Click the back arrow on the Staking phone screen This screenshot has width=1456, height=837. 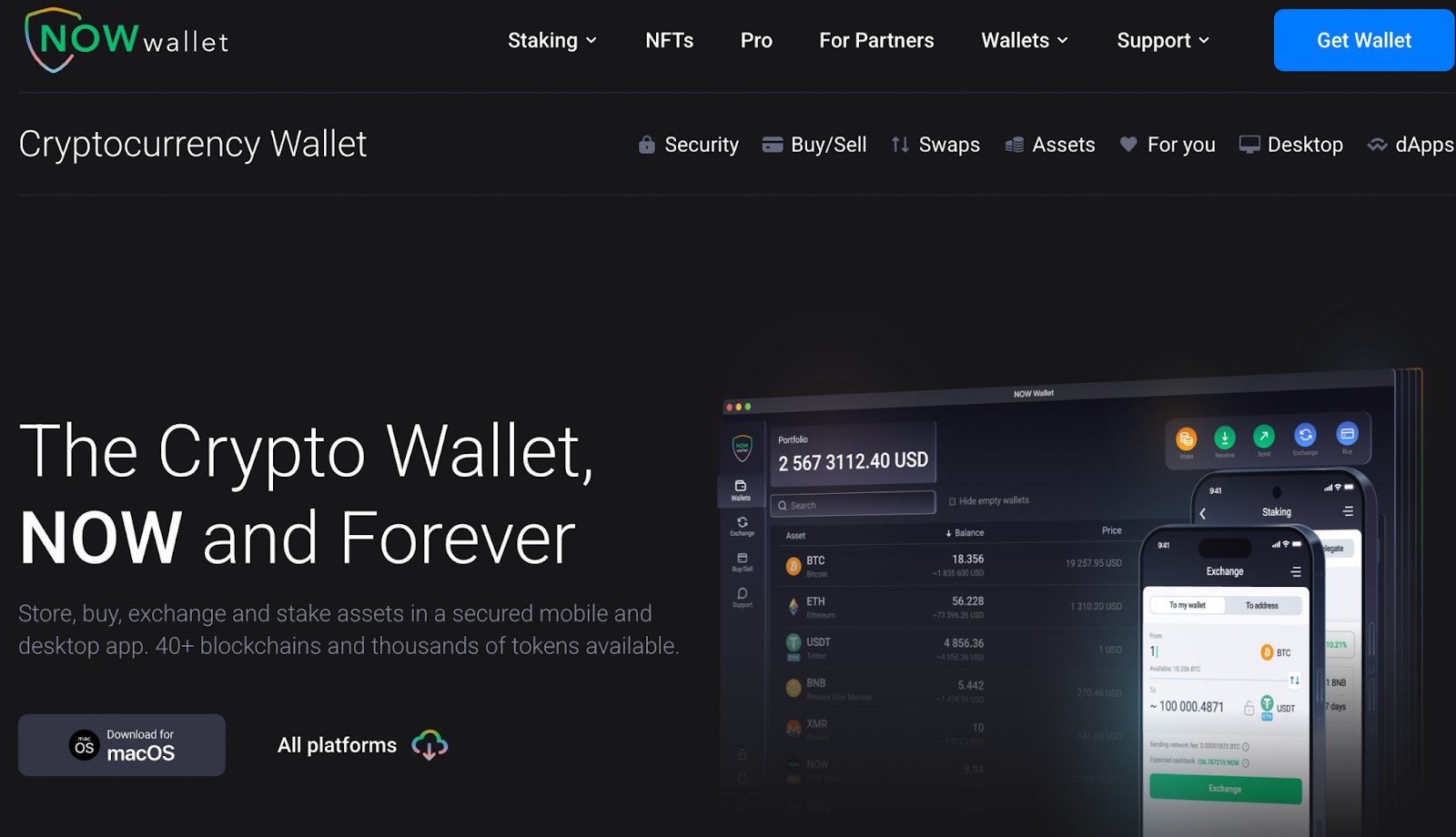pyautogui.click(x=1203, y=514)
